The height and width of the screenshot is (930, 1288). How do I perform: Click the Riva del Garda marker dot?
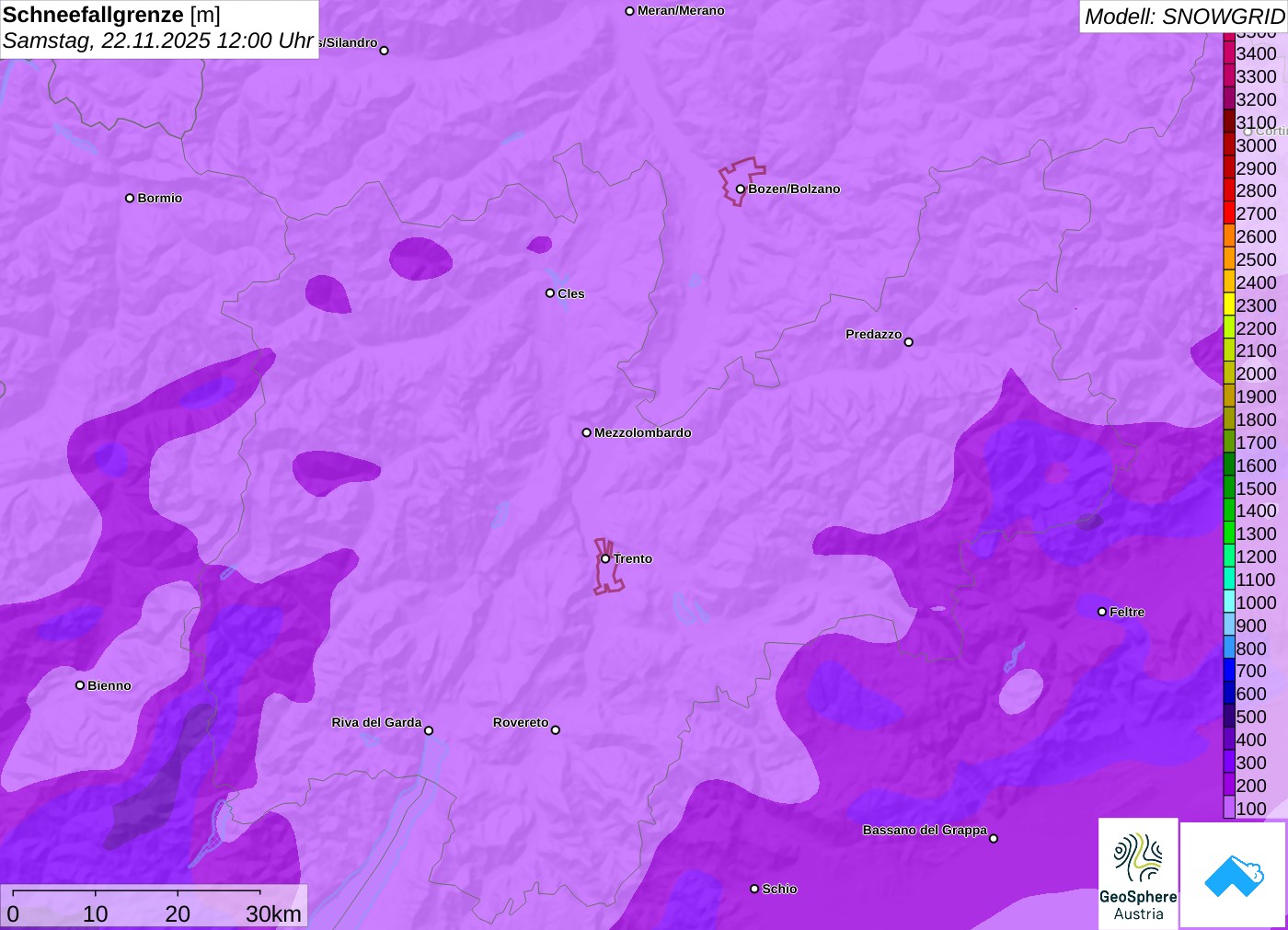click(x=429, y=730)
